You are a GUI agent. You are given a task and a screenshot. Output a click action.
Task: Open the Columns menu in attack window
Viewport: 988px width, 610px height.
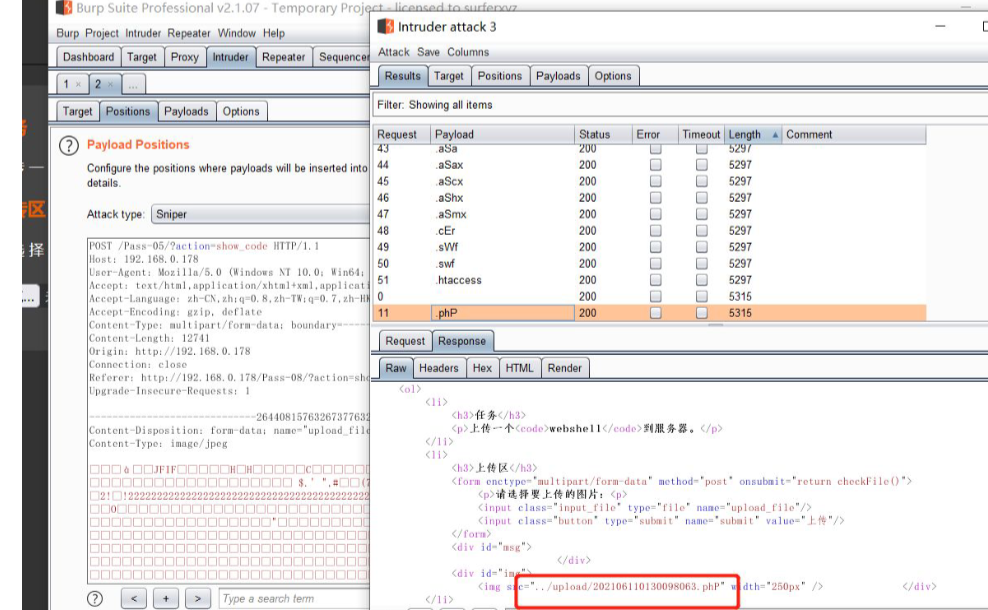pos(468,52)
